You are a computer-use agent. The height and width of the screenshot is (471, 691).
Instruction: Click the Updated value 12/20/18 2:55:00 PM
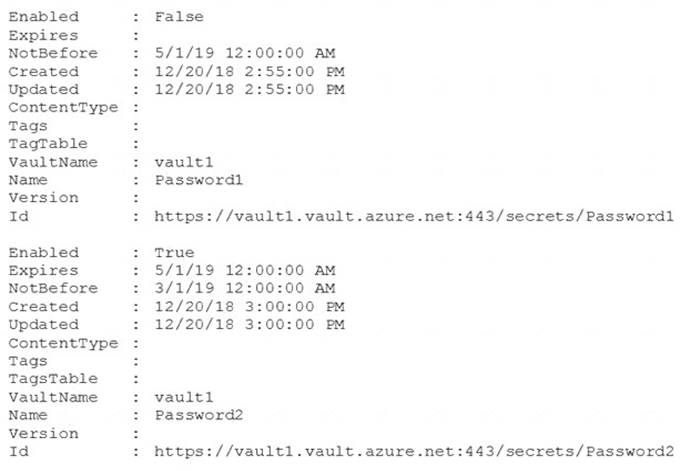[250, 90]
